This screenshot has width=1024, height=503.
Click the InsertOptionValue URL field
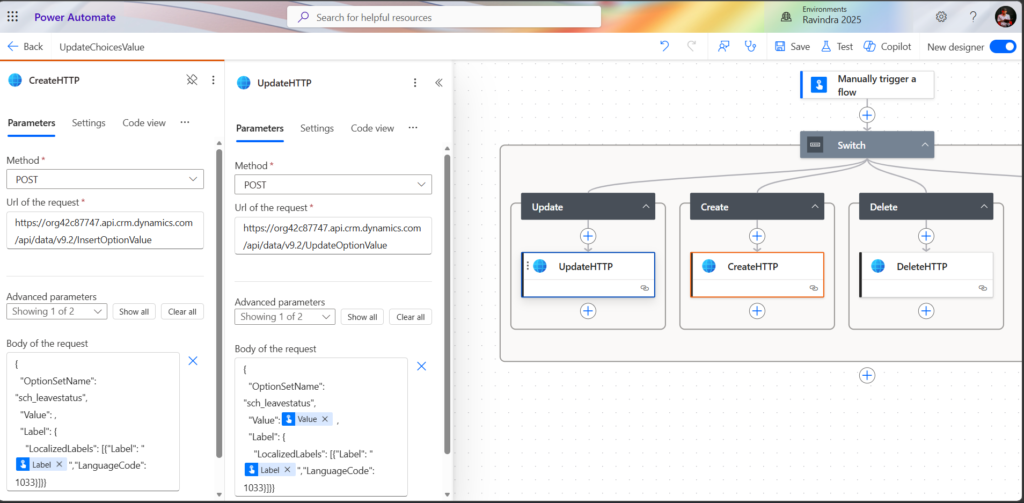(x=105, y=231)
